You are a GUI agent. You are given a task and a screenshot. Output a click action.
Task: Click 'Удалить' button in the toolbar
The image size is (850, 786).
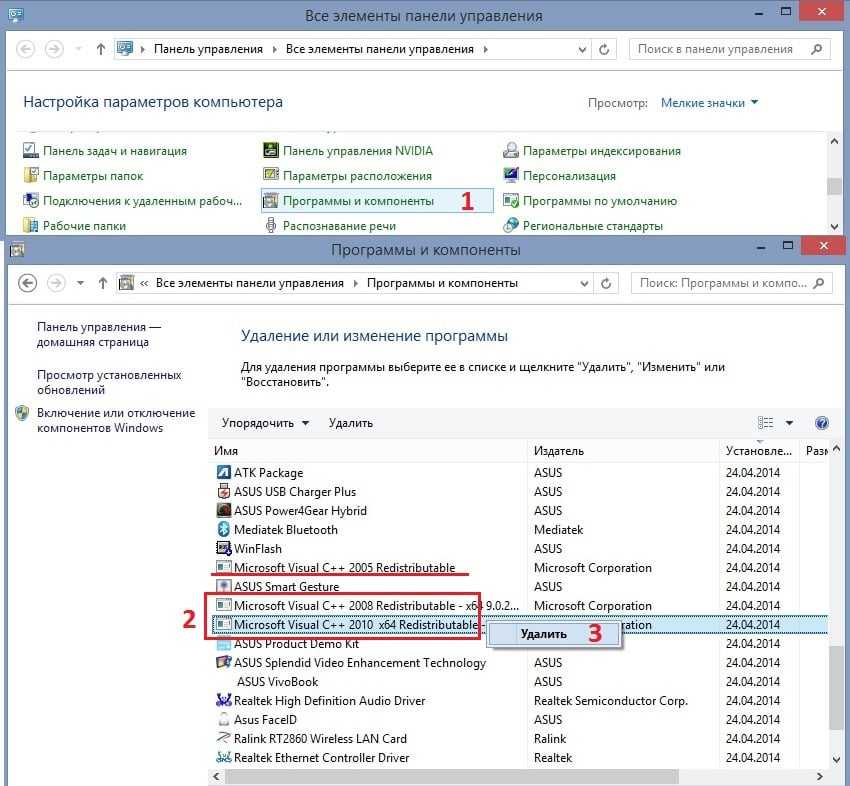click(350, 423)
